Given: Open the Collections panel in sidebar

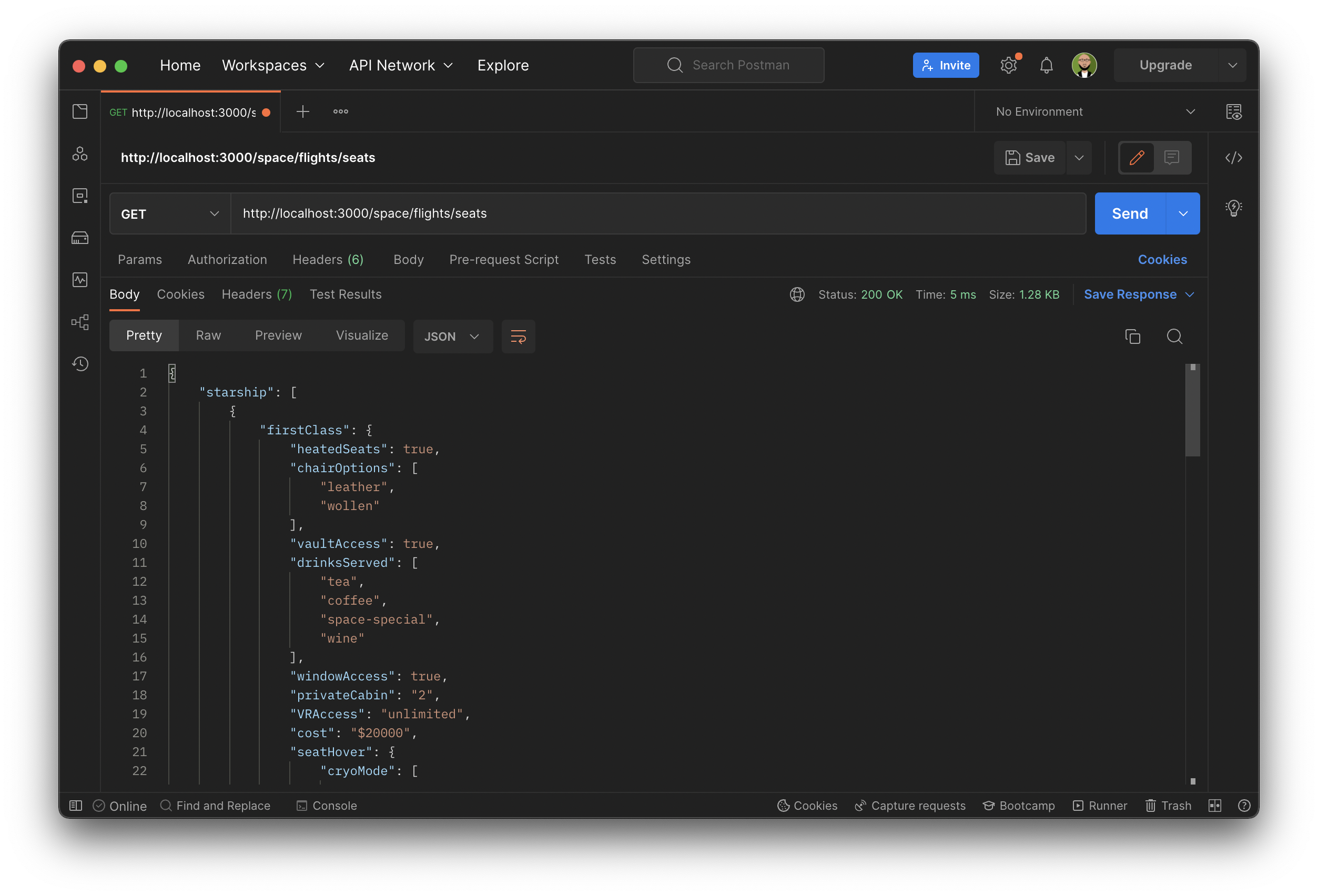Looking at the screenshot, I should [80, 111].
